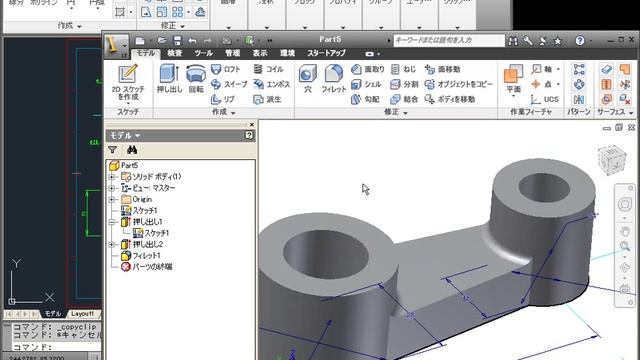Choose the Sweep (スイープ) tool
The height and width of the screenshot is (360, 640).
[x=229, y=84]
